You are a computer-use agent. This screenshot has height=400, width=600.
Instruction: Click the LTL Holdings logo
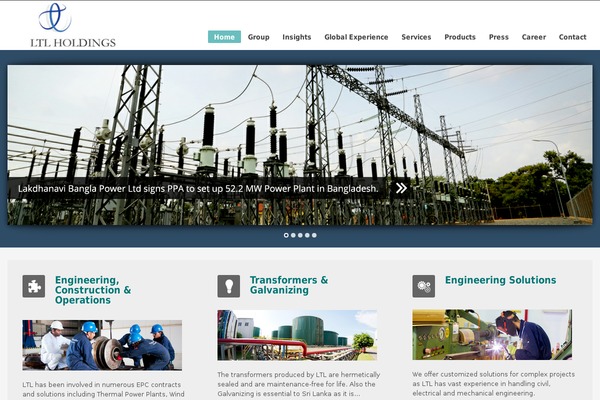73,25
